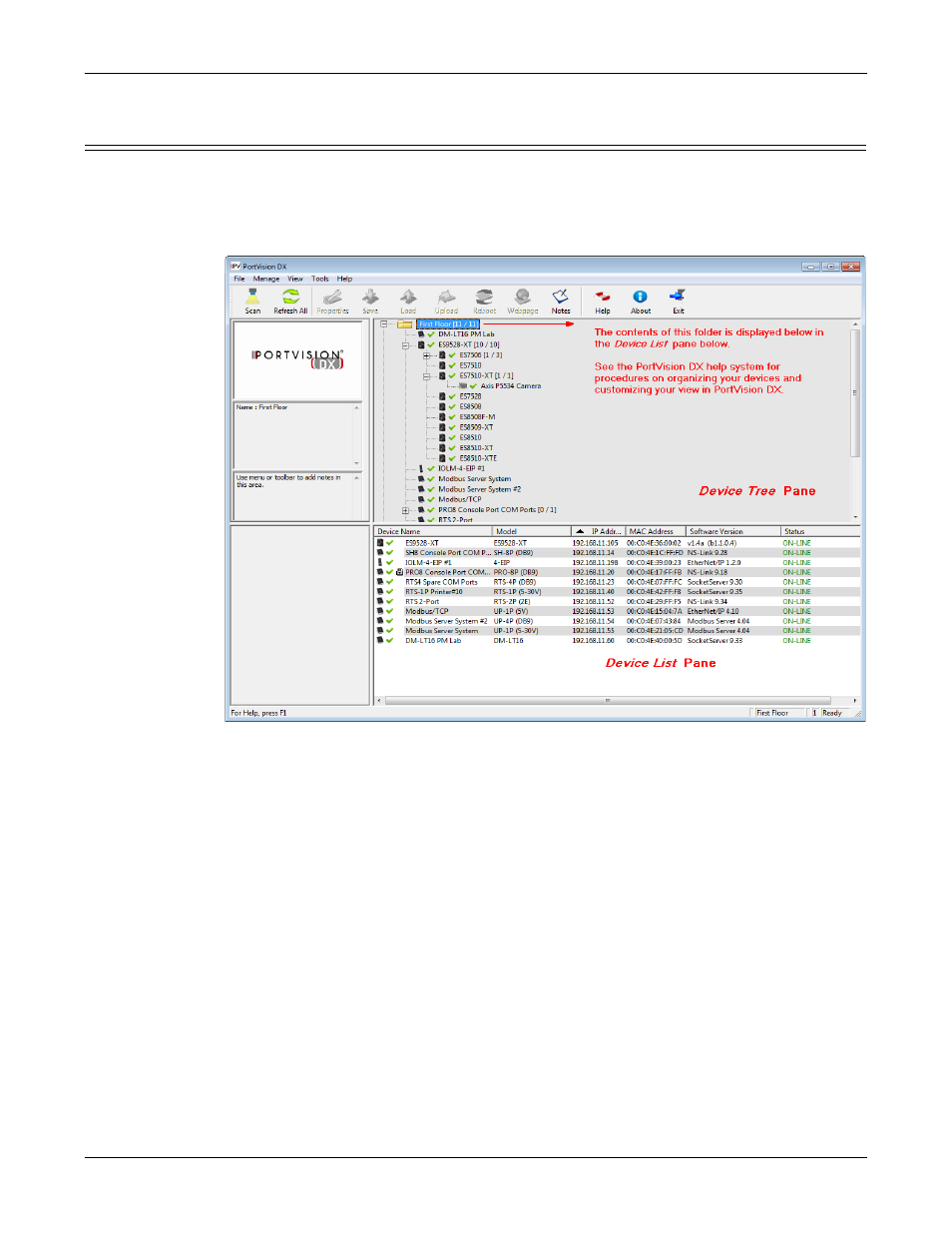Select ES7510 in the device tree

(470, 365)
